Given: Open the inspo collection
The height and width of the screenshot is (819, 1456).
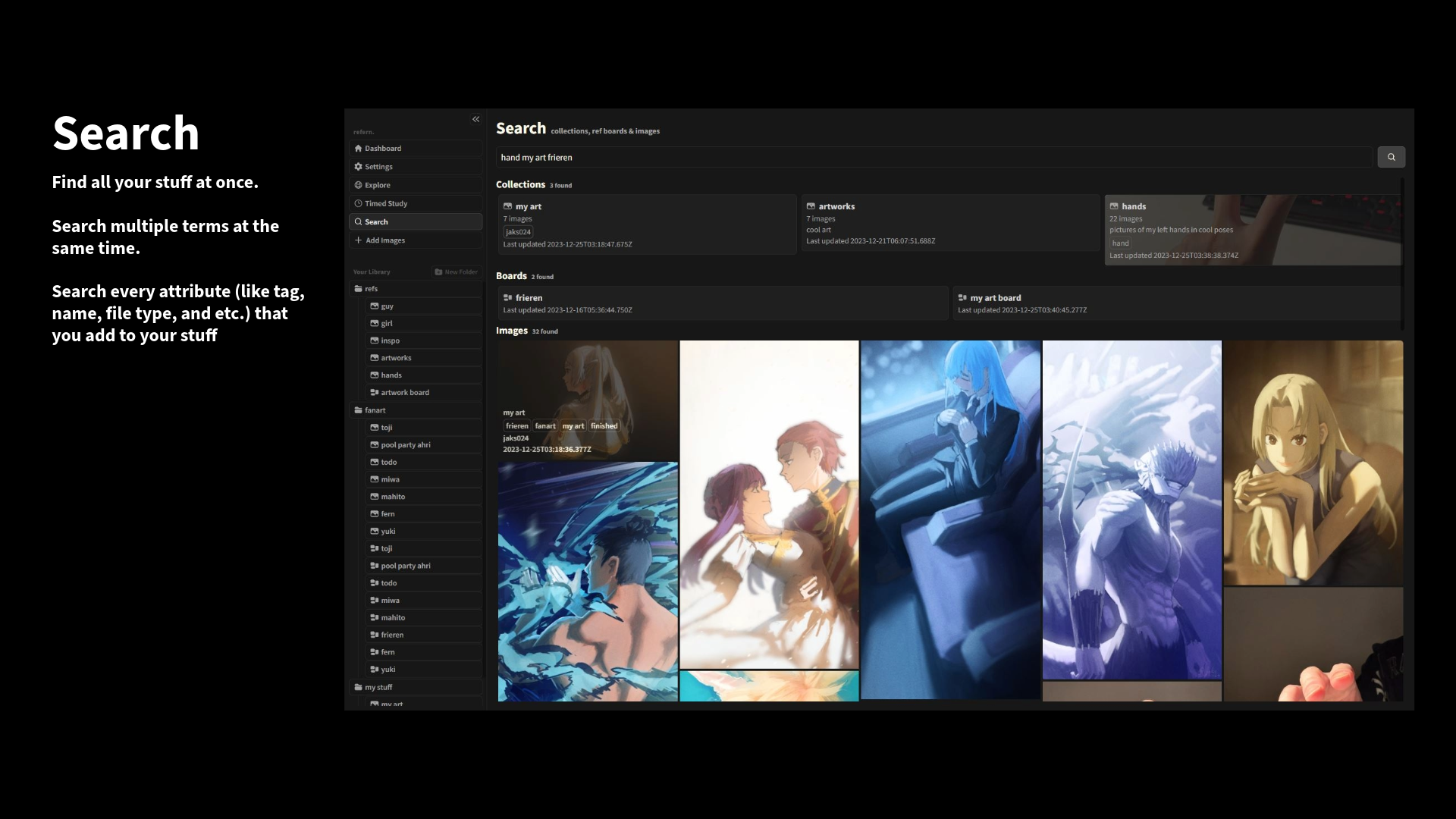Looking at the screenshot, I should (425, 341).
